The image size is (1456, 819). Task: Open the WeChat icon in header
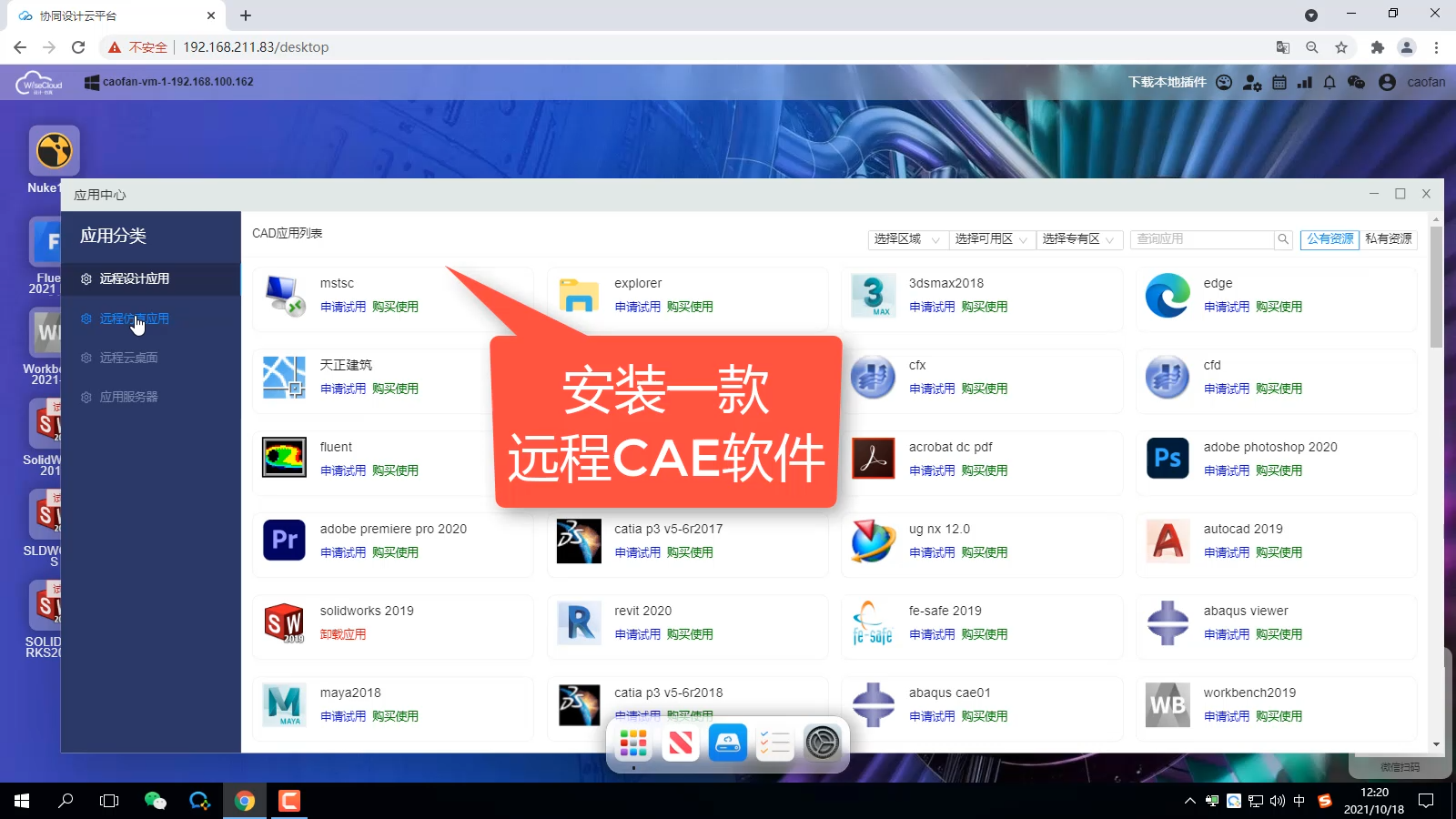(1356, 82)
